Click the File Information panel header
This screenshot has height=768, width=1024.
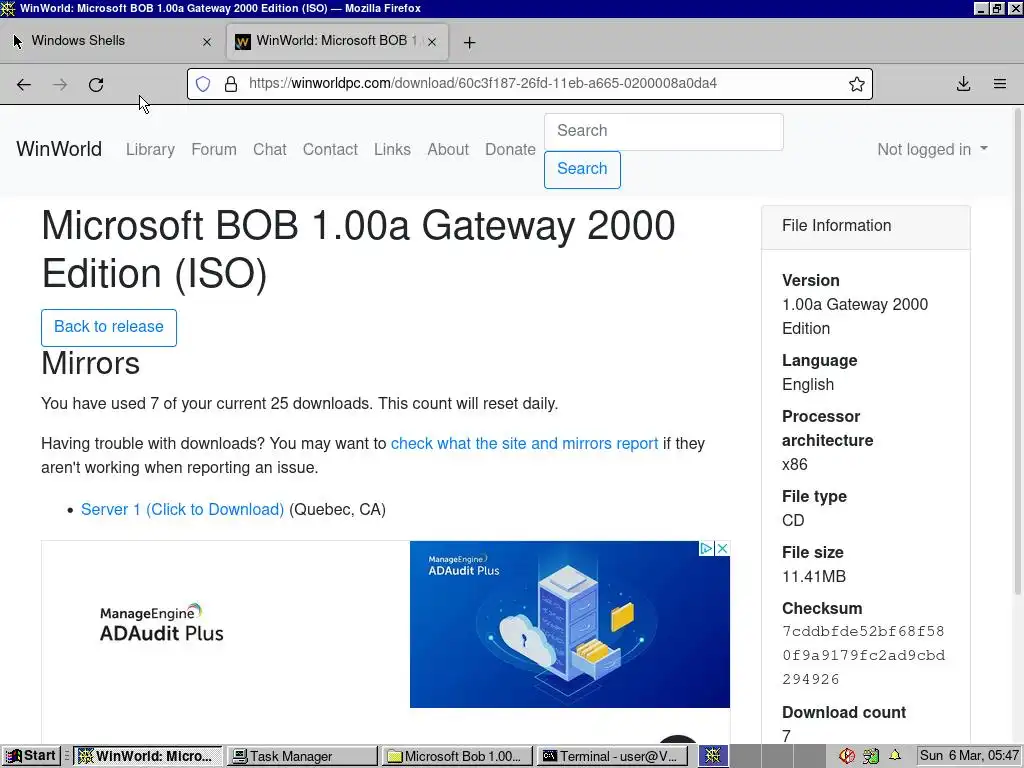click(866, 227)
